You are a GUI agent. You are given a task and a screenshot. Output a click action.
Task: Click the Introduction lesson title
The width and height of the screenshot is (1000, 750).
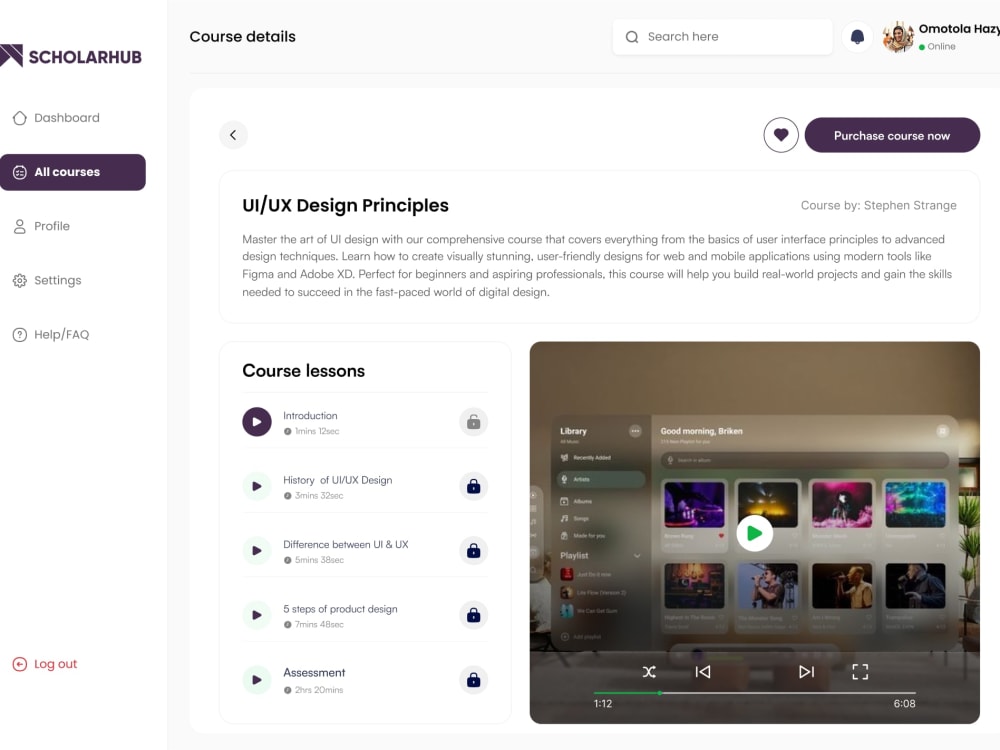pyautogui.click(x=310, y=416)
